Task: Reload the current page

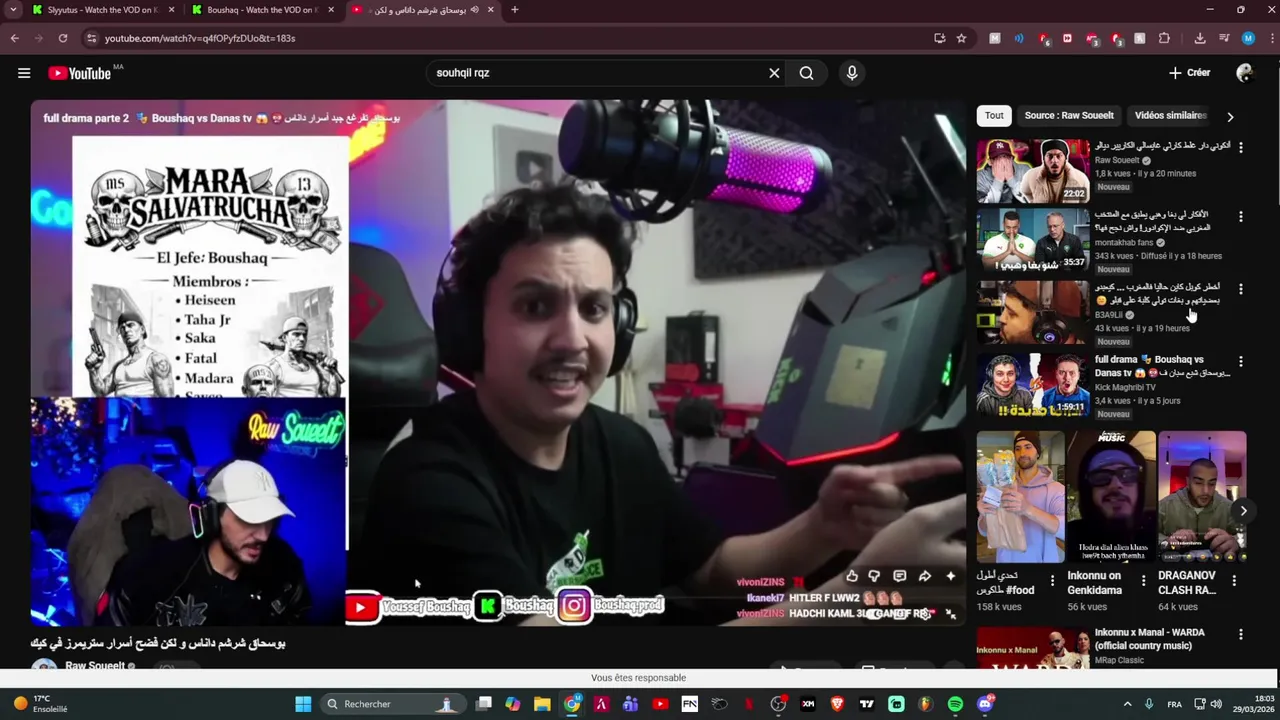Action: tap(62, 38)
